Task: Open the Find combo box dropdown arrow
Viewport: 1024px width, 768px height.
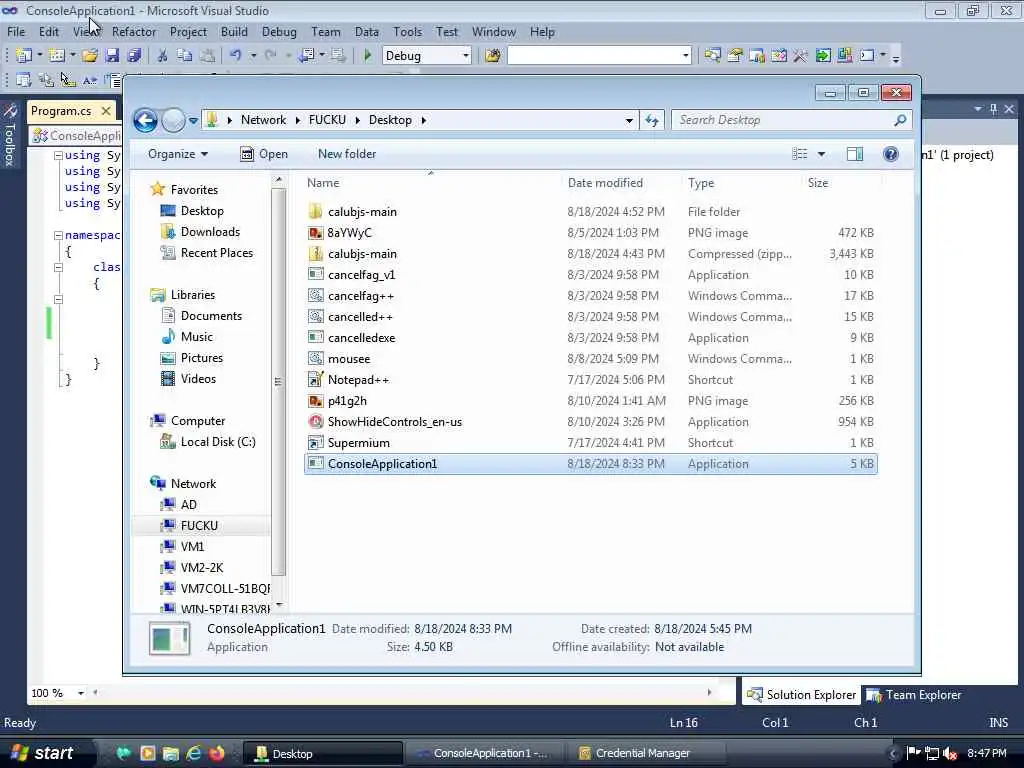Action: pos(686,56)
